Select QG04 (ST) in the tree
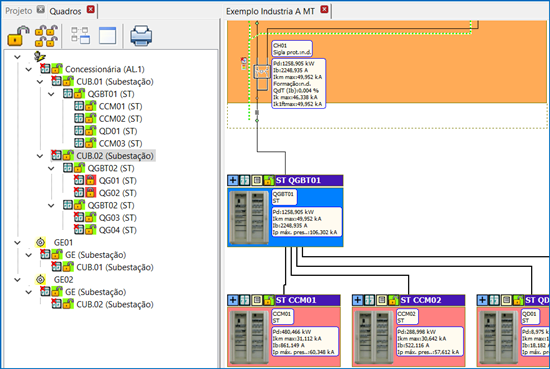550x369 pixels. [118, 230]
